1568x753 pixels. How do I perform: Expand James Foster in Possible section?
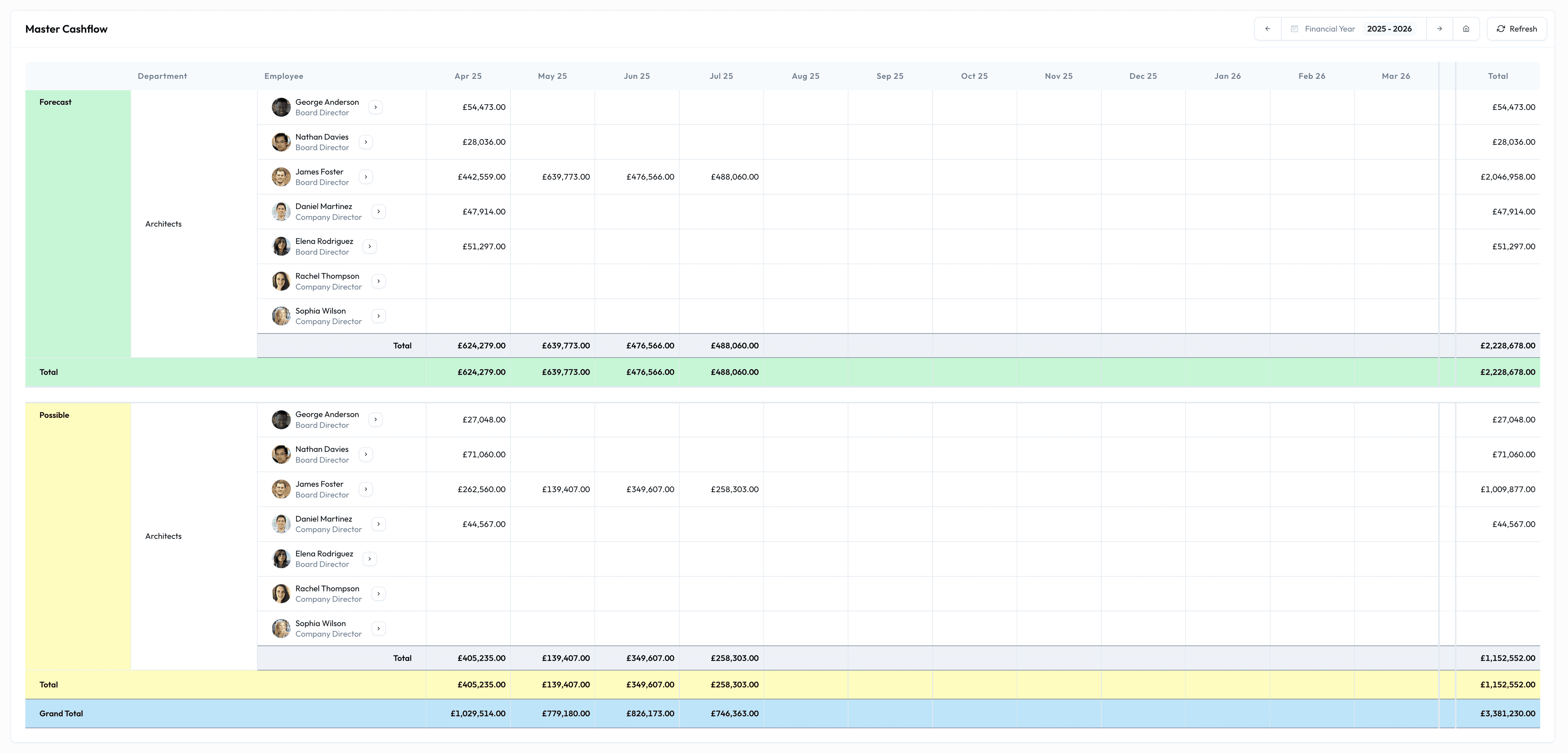[366, 489]
